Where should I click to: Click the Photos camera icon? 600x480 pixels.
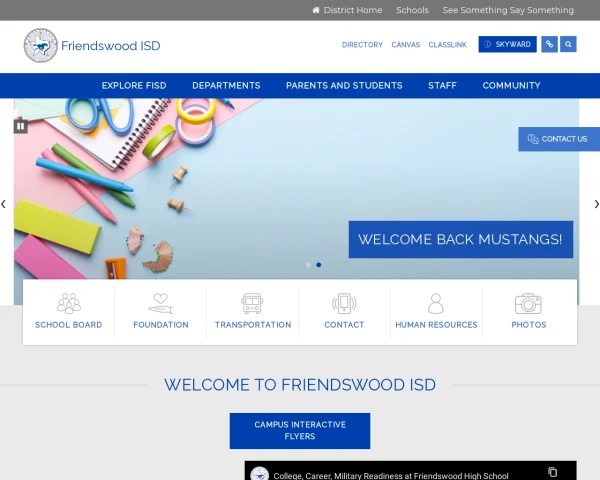tap(528, 304)
